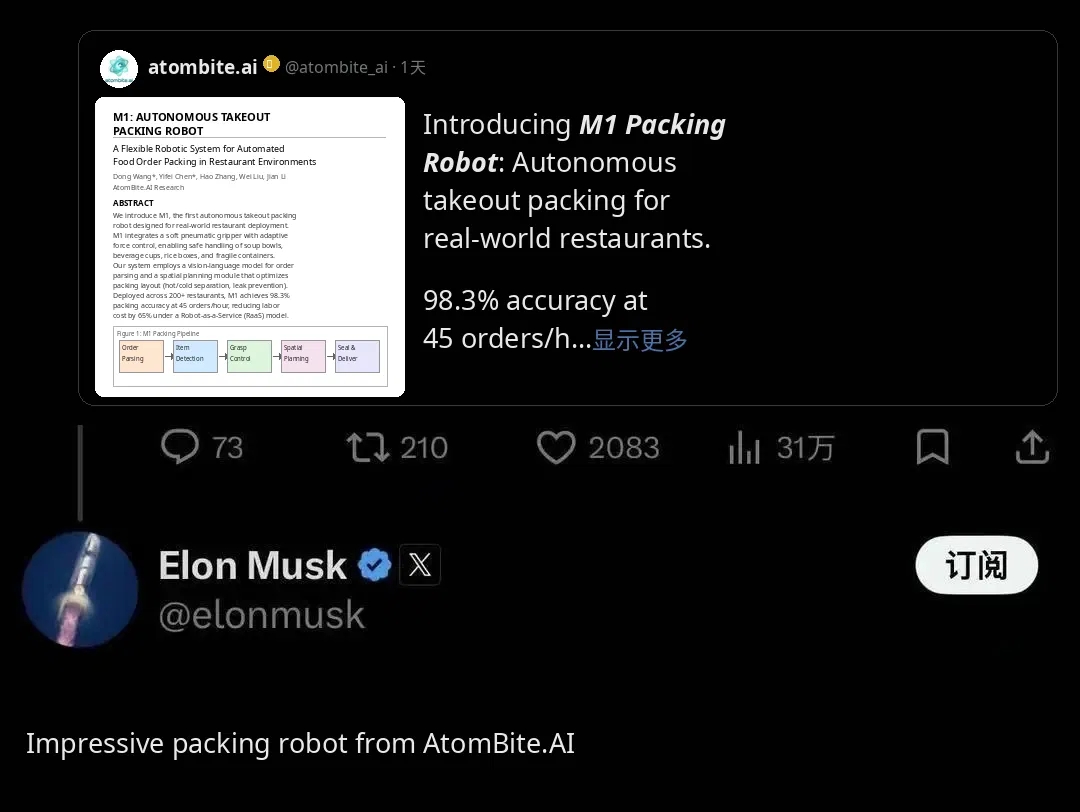The height and width of the screenshot is (812, 1080).
Task: Click the share upload arrow icon
Action: [x=1031, y=447]
